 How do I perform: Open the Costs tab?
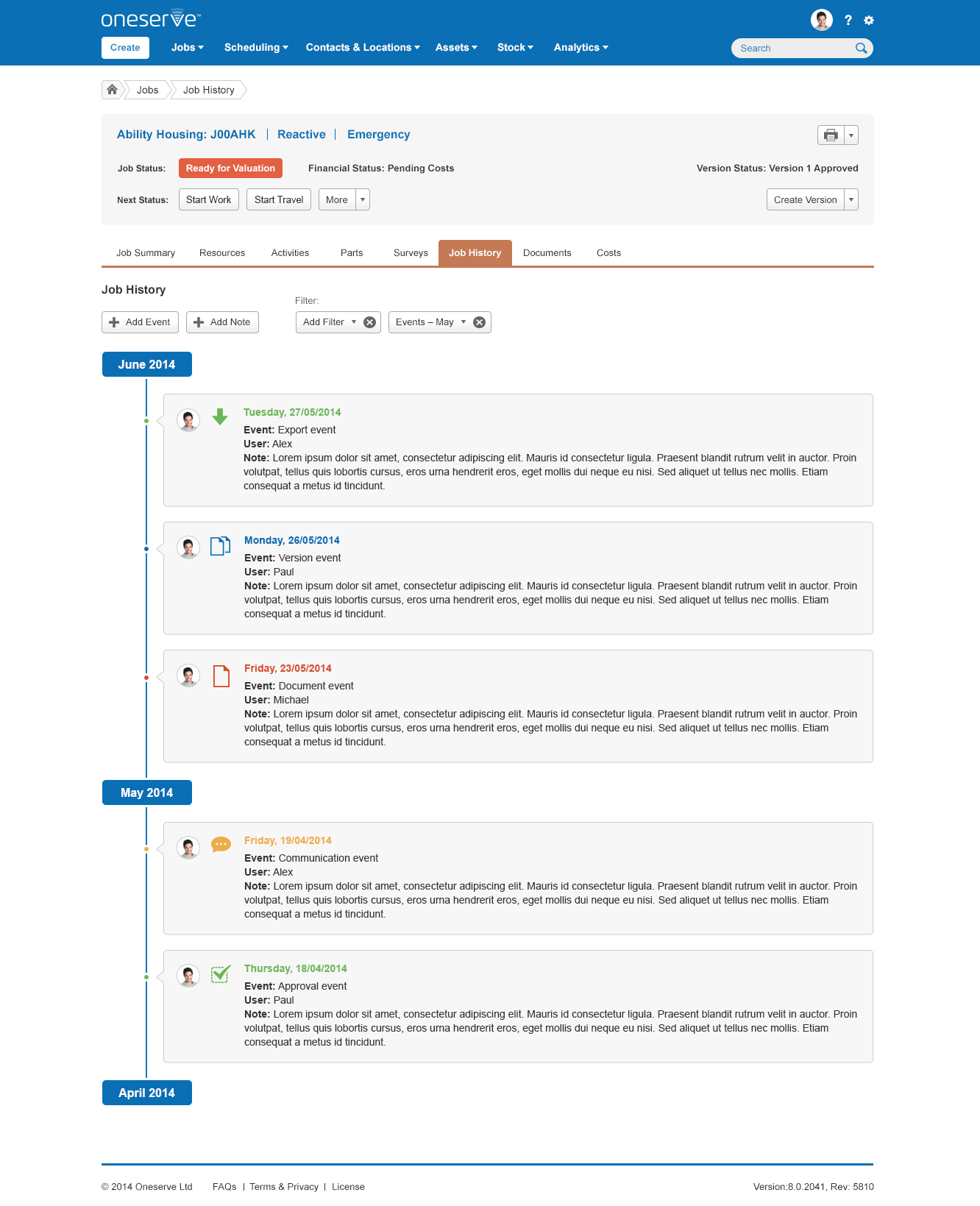coord(608,253)
